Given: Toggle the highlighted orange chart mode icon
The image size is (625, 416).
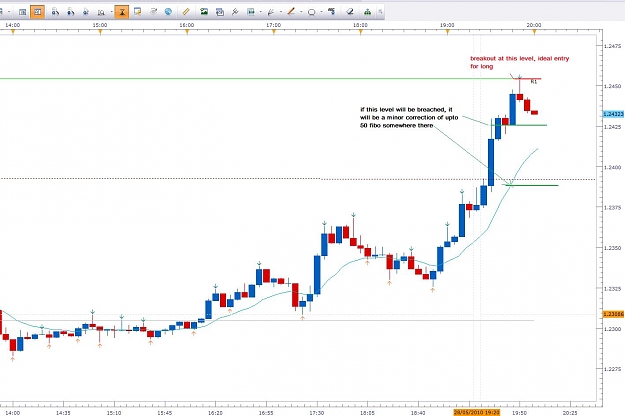Looking at the screenshot, I should [37, 12].
